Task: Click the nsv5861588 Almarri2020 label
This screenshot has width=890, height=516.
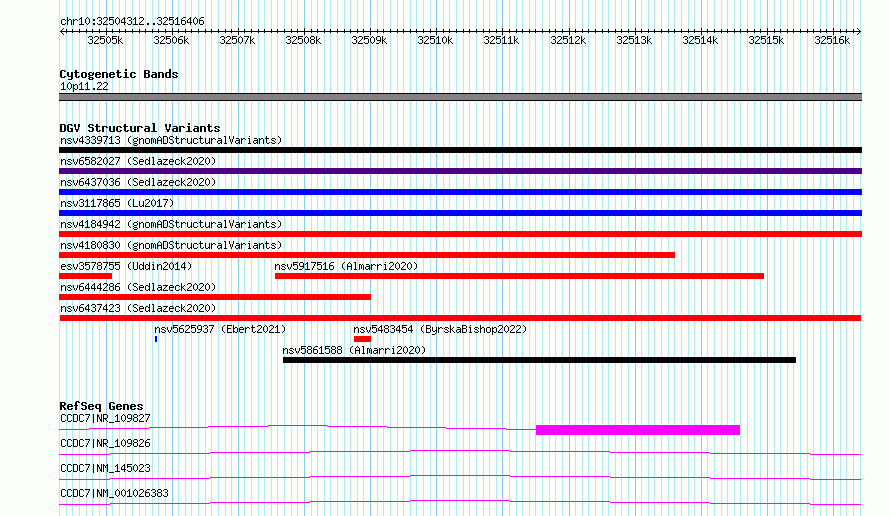Action: pyautogui.click(x=354, y=350)
